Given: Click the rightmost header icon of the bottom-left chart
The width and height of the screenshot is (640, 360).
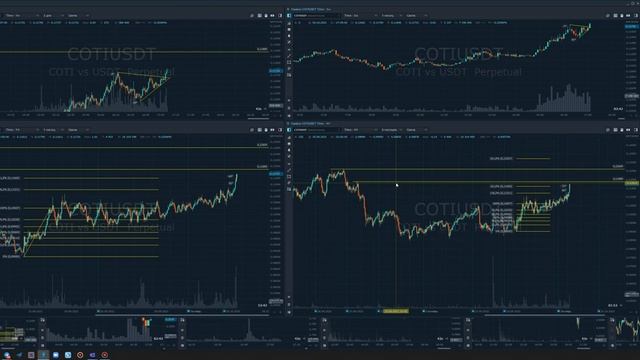Looking at the screenshot, I should tap(280, 130).
